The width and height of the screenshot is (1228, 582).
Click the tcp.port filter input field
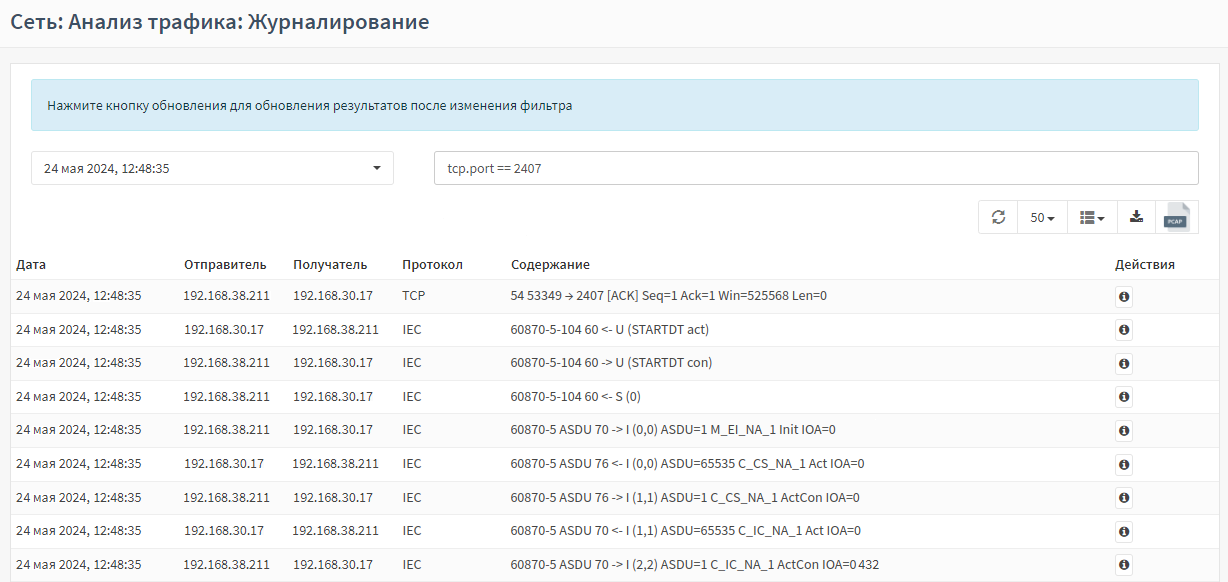815,169
